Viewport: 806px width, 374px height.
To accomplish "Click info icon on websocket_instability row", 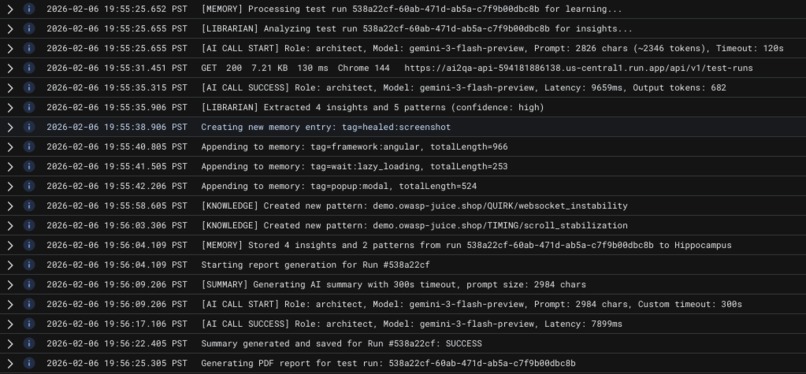I will (29, 206).
